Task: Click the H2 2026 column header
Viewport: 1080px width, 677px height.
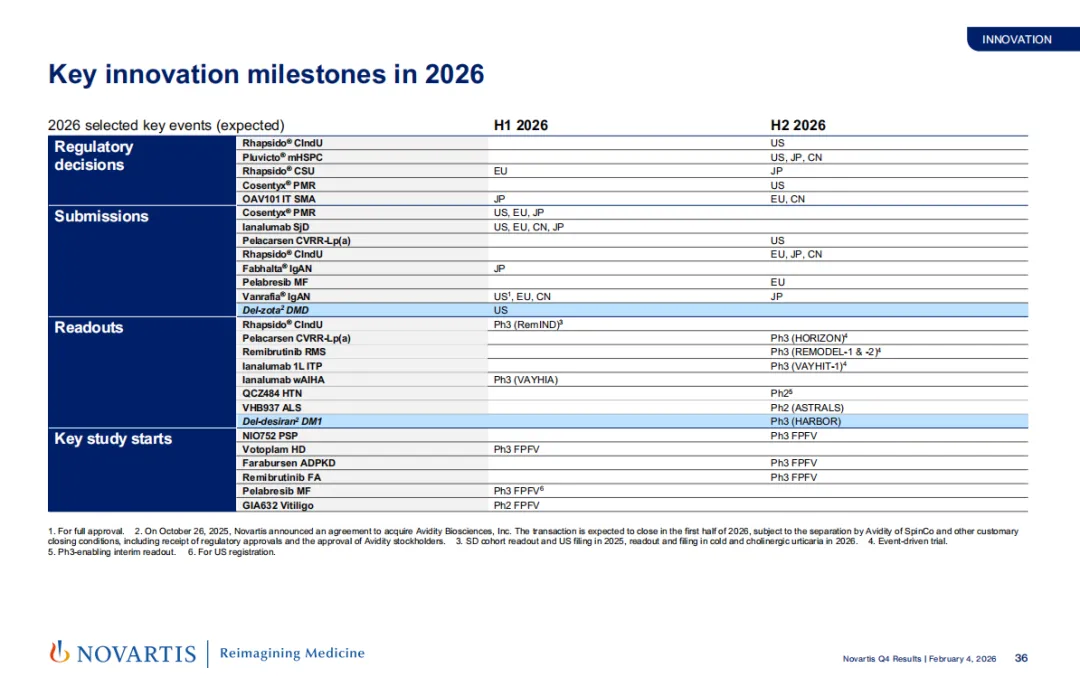Action: click(x=797, y=125)
